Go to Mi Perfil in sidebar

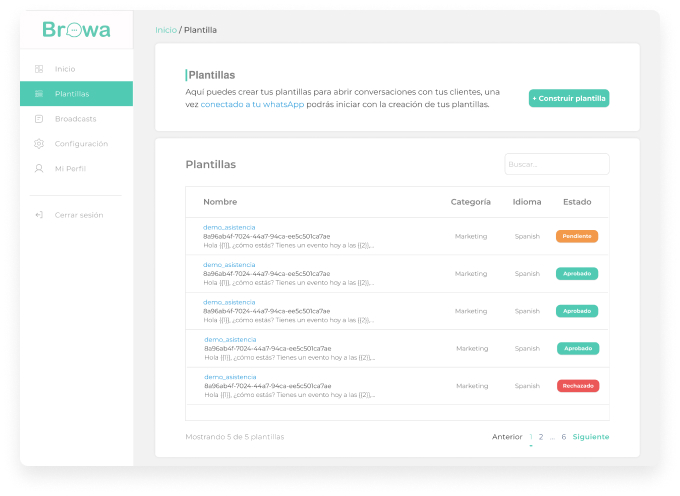[x=70, y=169]
